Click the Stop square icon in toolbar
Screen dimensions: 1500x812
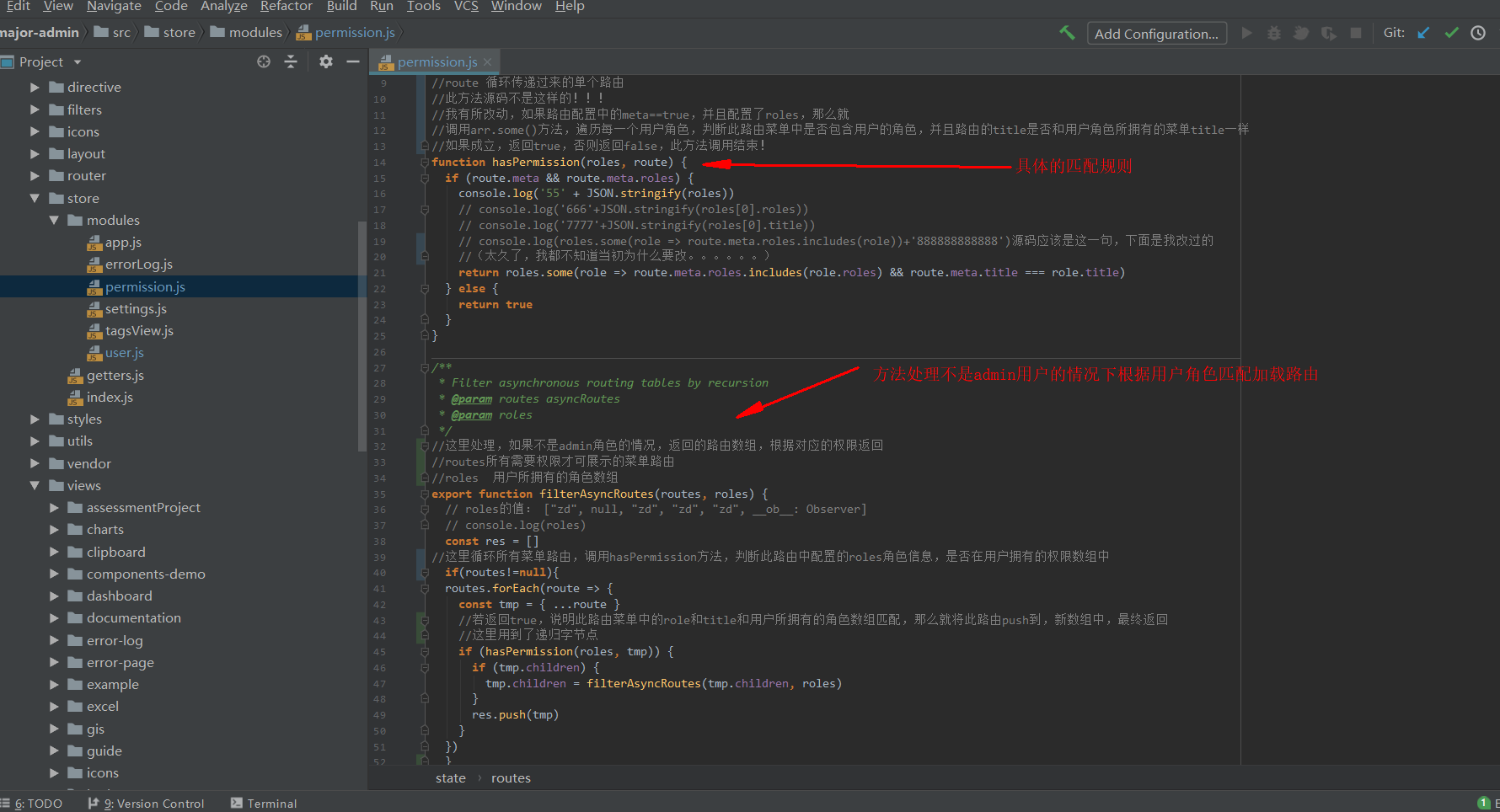[x=1356, y=33]
